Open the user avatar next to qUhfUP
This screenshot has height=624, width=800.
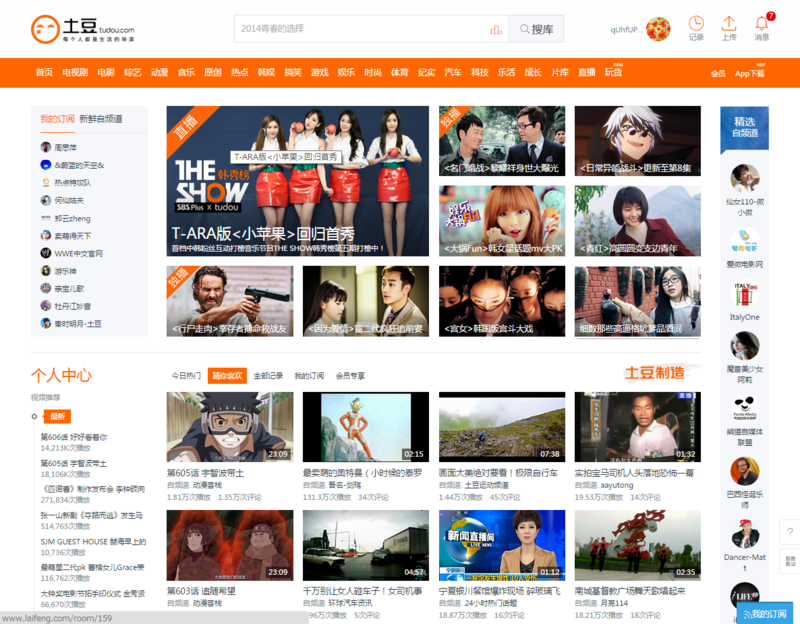coord(658,29)
